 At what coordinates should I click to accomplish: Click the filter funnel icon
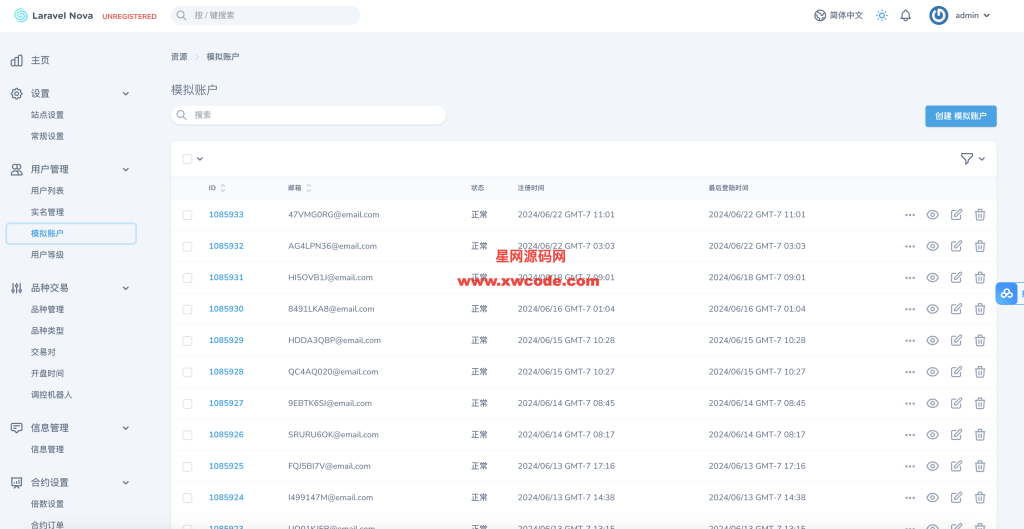click(966, 159)
